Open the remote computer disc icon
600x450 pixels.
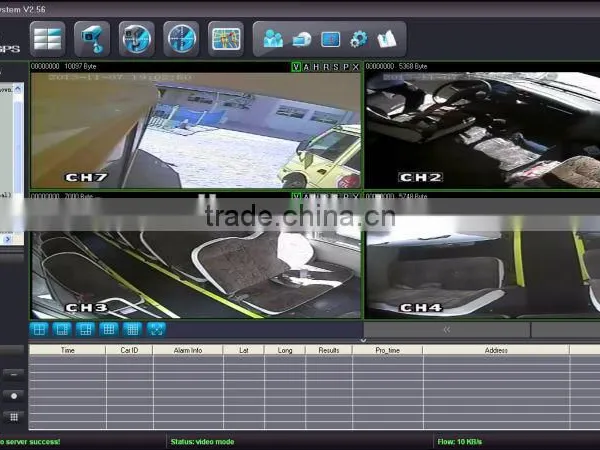pos(302,39)
